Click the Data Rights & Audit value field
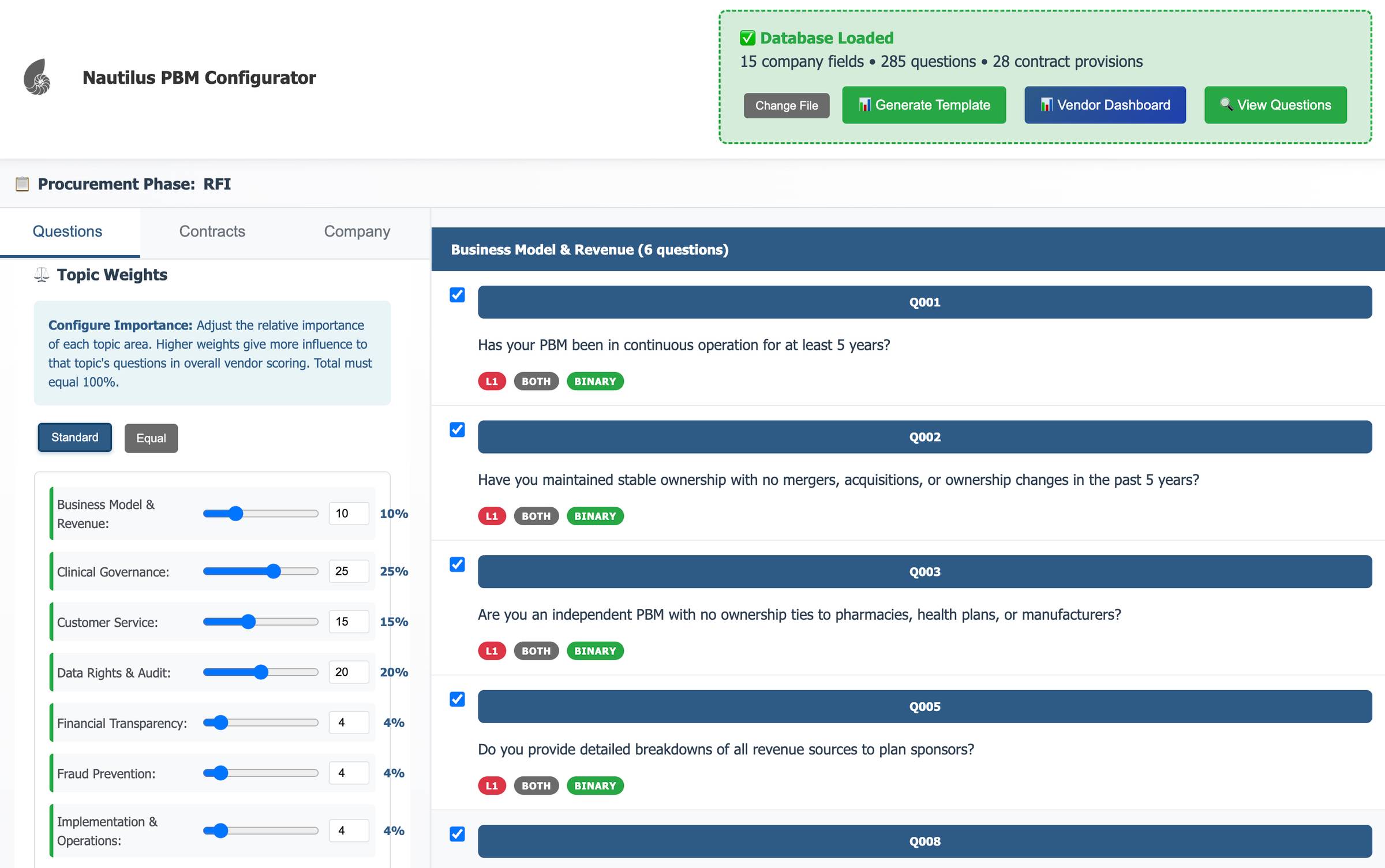 pos(348,672)
